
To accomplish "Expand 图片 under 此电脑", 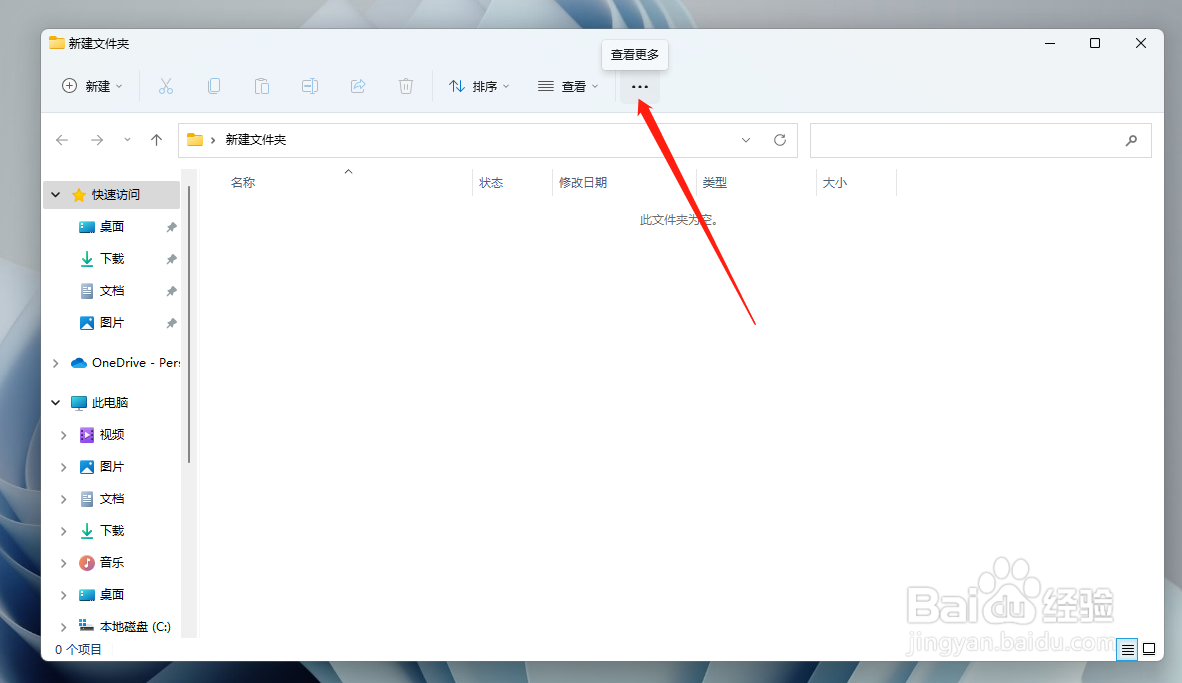I will coord(63,467).
